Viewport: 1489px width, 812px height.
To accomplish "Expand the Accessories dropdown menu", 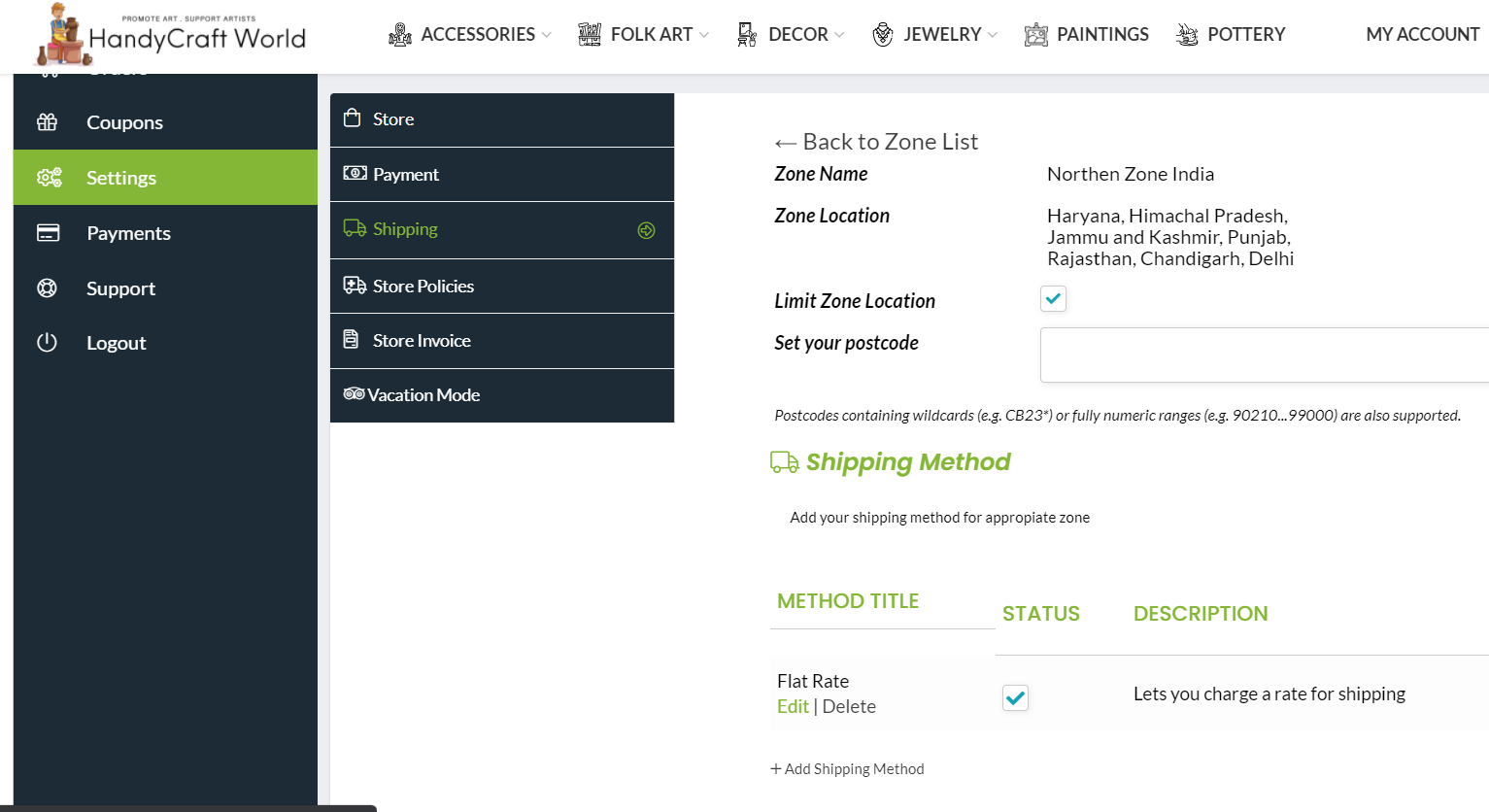I will [470, 35].
